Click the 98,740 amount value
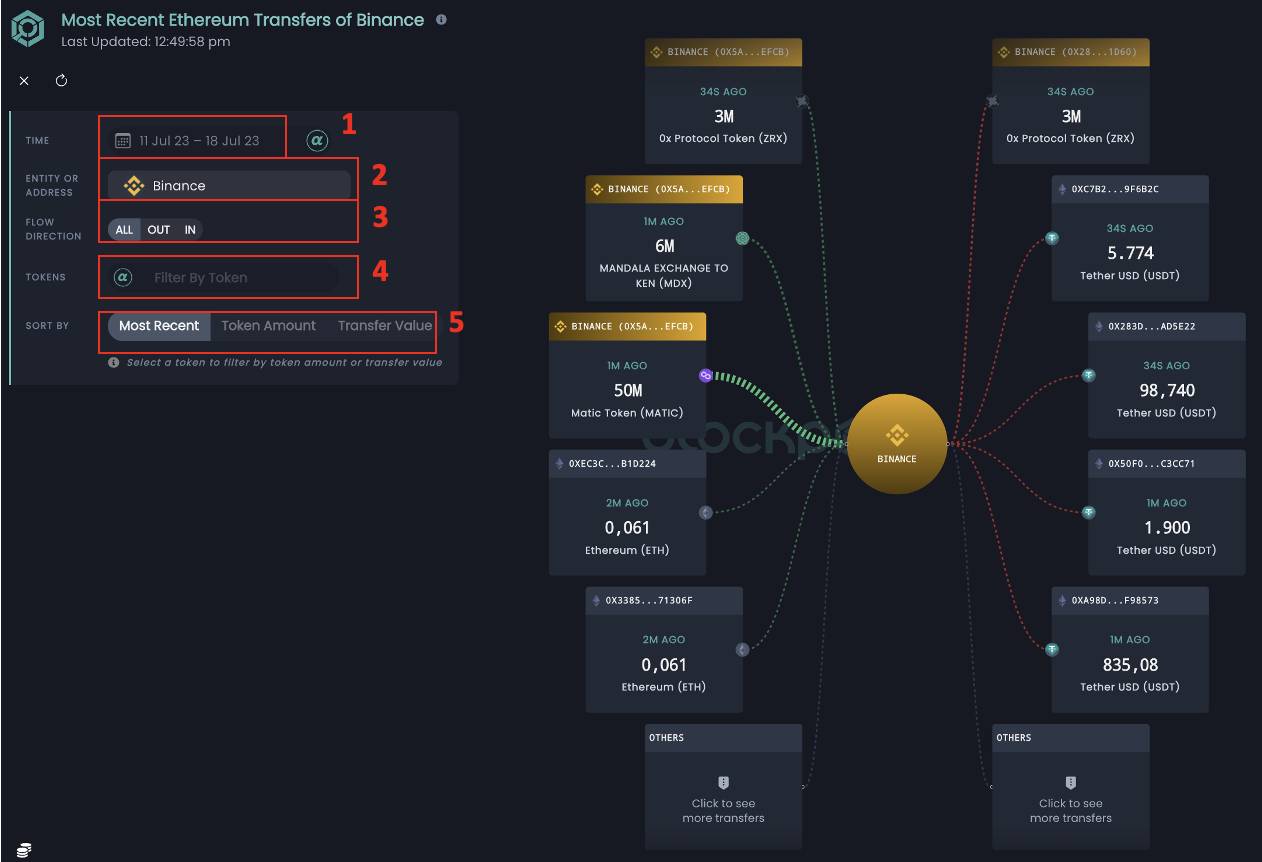Image resolution: width=1262 pixels, height=862 pixels. click(1167, 390)
